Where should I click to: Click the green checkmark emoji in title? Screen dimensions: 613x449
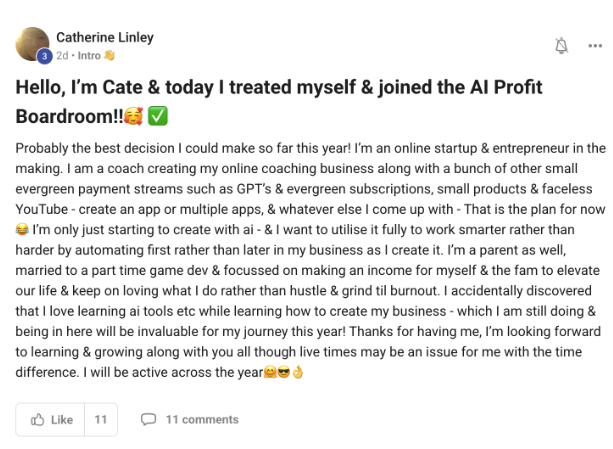(158, 116)
